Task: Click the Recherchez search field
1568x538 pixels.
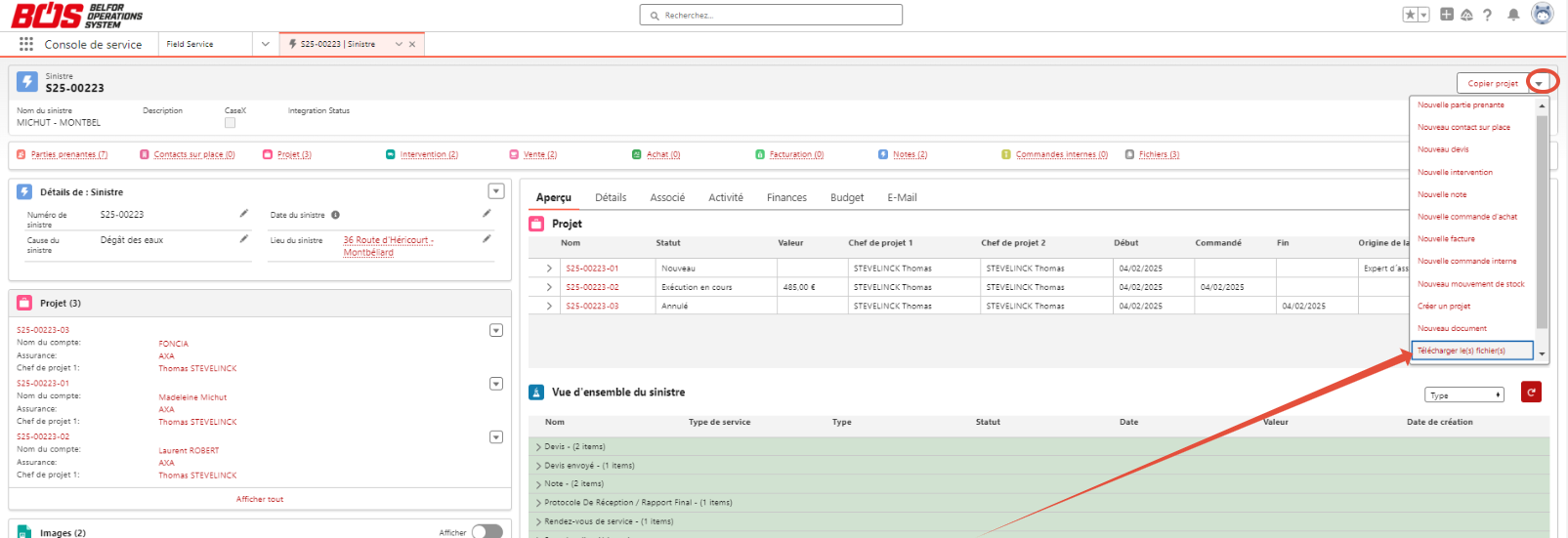Action: point(771,15)
